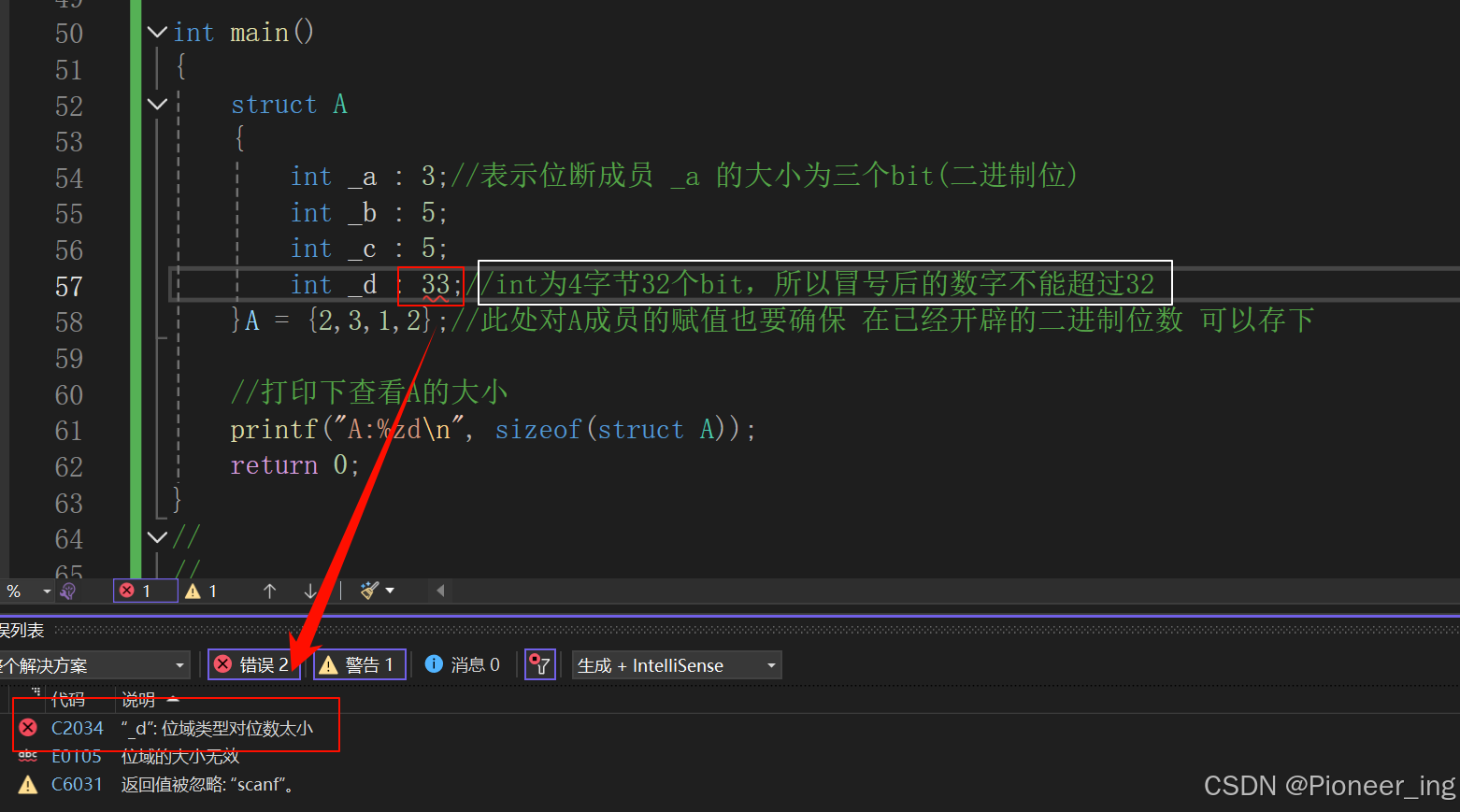Open the C6031 warning code link
The height and width of the screenshot is (812, 1460).
point(77,784)
